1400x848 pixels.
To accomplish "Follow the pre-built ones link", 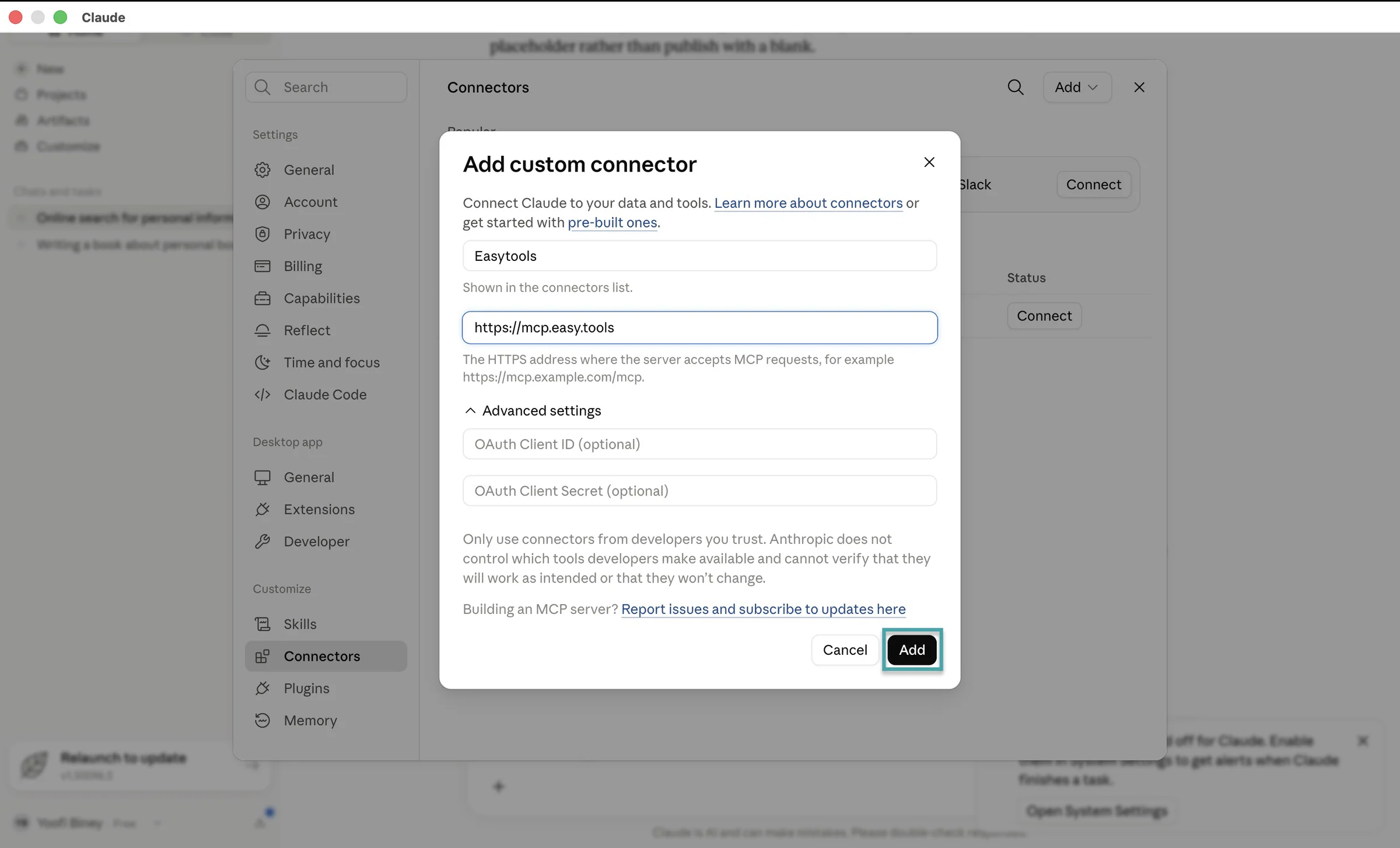I will click(612, 222).
